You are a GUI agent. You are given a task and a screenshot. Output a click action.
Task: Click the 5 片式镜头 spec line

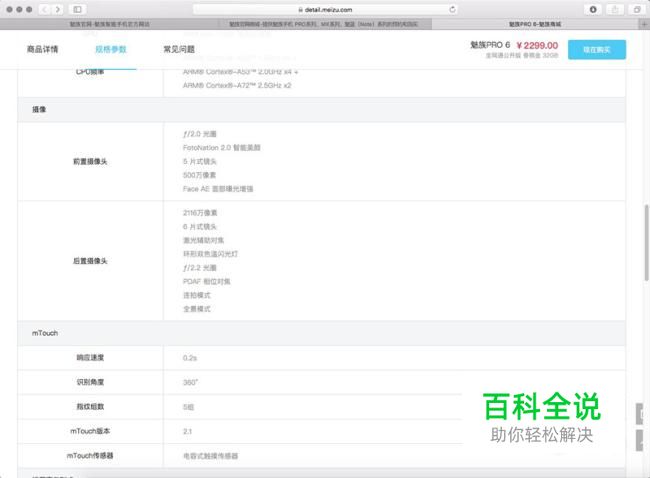pos(200,161)
